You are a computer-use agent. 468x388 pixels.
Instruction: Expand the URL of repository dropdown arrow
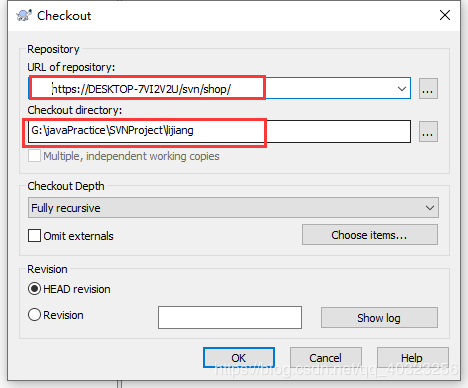(x=402, y=89)
